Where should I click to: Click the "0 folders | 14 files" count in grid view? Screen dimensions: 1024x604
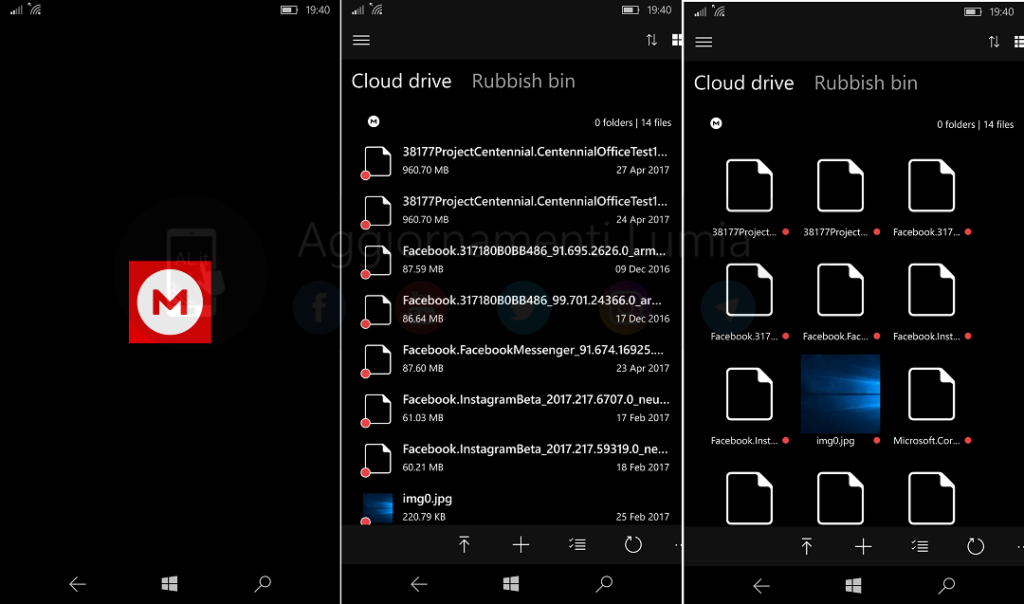click(x=975, y=124)
